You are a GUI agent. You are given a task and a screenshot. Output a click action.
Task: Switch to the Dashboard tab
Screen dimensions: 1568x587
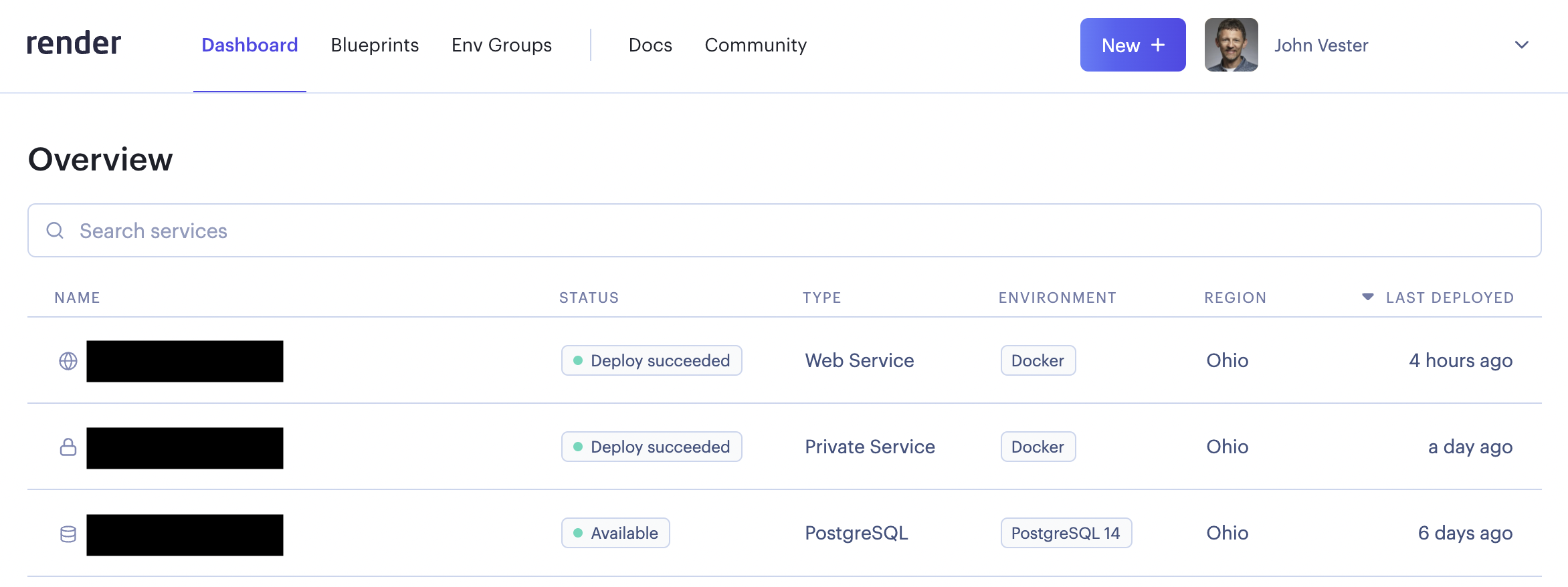click(x=250, y=45)
